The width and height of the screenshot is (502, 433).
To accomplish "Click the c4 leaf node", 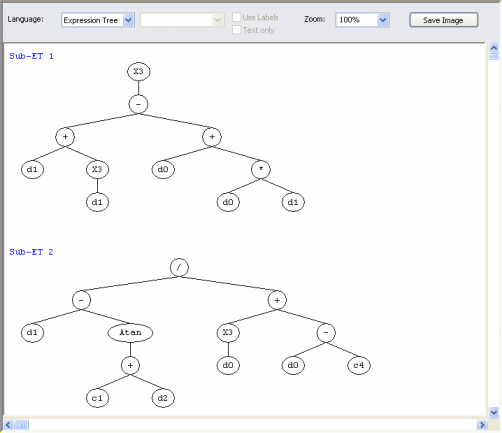I will coord(359,365).
